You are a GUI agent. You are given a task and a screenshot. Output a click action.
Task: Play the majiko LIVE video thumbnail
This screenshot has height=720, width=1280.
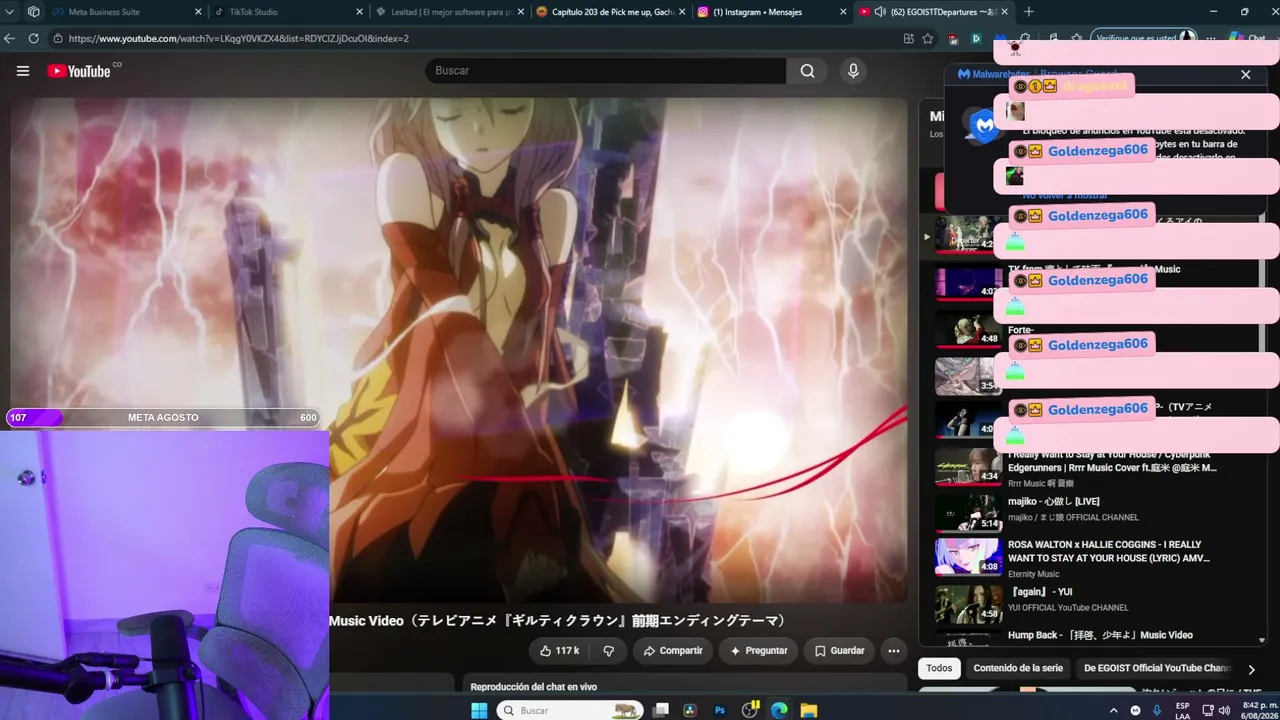[968, 513]
